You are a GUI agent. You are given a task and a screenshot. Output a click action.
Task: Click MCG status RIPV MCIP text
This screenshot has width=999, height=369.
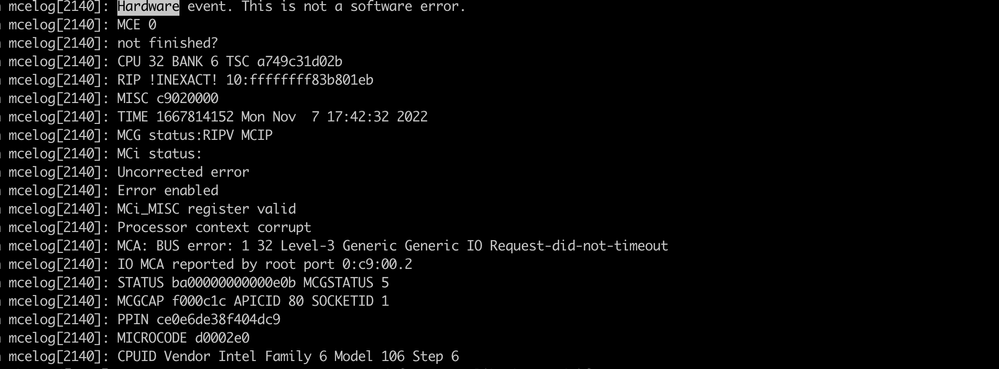pyautogui.click(x=195, y=135)
